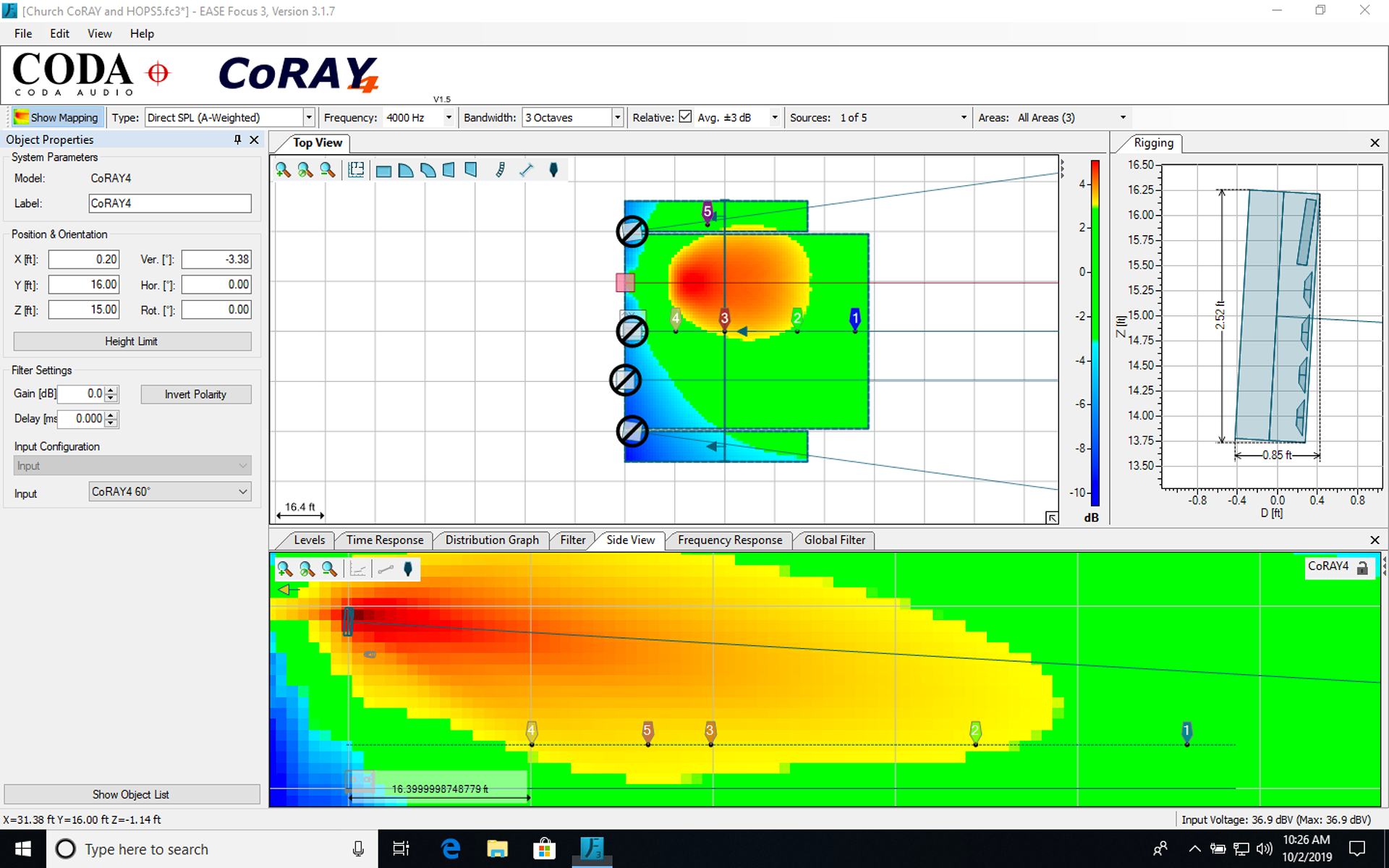Select the Rigging tab
Screen dimensions: 1389x868
[x=1153, y=143]
